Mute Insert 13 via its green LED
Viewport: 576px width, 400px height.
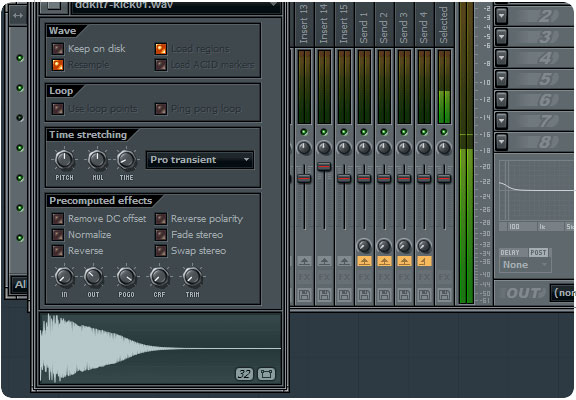pyautogui.click(x=304, y=132)
